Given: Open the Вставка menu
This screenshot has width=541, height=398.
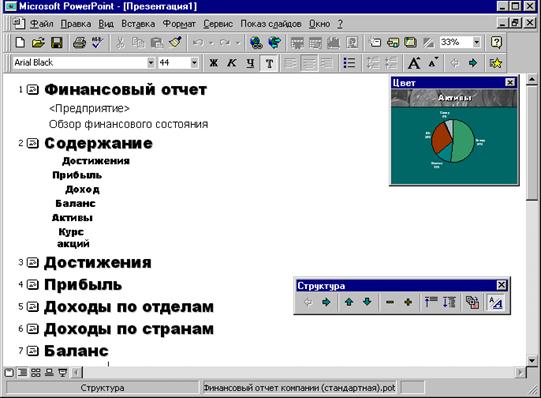Looking at the screenshot, I should [138, 24].
